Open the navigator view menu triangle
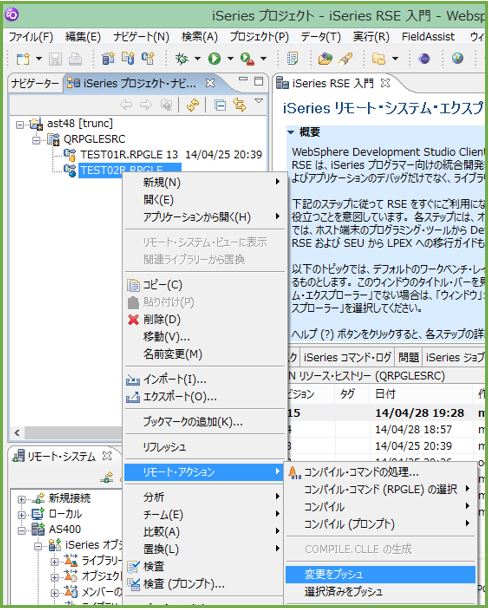Screen dimensions: 489x610 259,101
